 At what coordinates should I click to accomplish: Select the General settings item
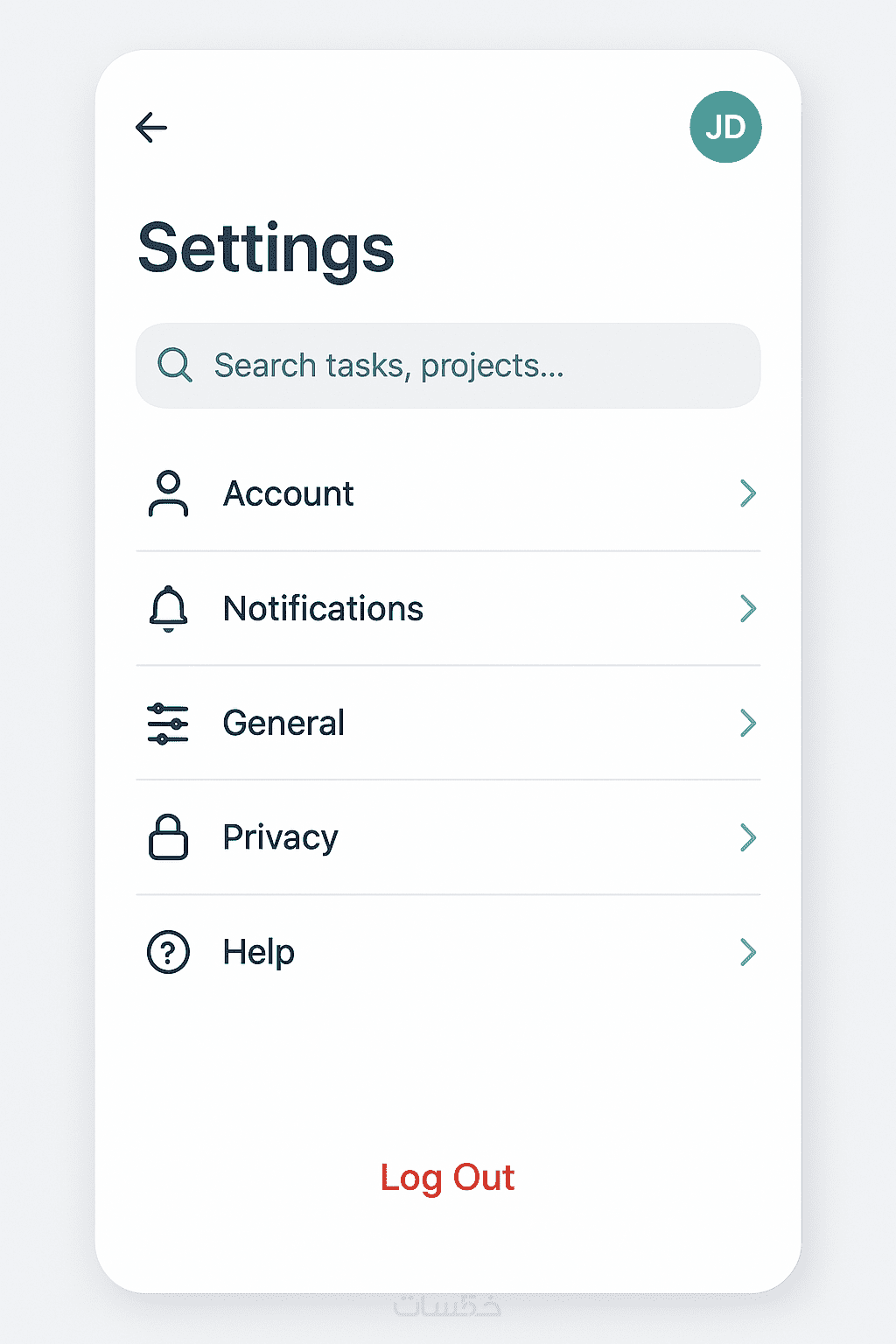283,724
